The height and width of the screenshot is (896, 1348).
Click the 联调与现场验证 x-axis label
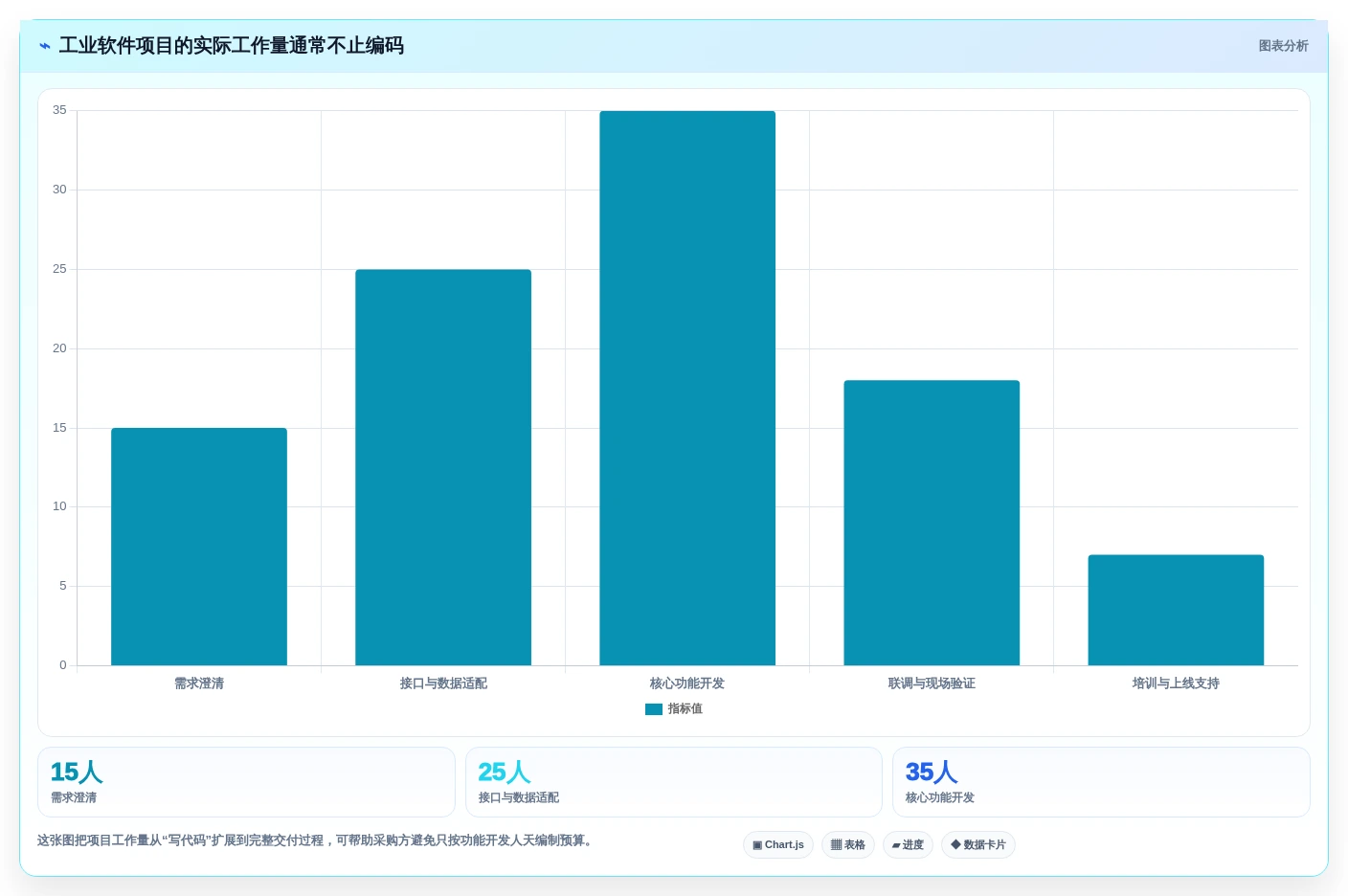pos(932,683)
